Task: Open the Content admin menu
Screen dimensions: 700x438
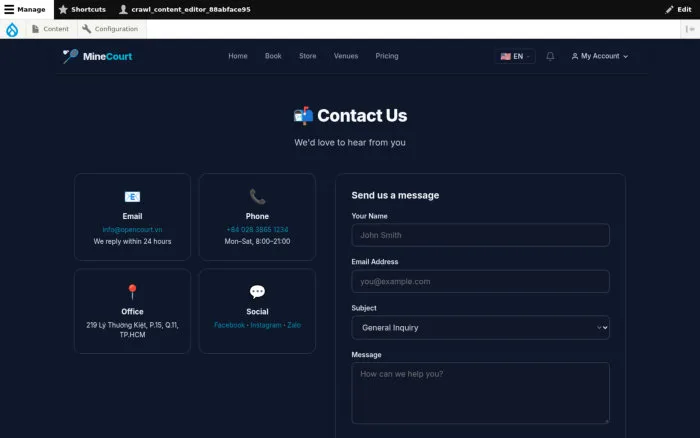Action: pos(50,29)
